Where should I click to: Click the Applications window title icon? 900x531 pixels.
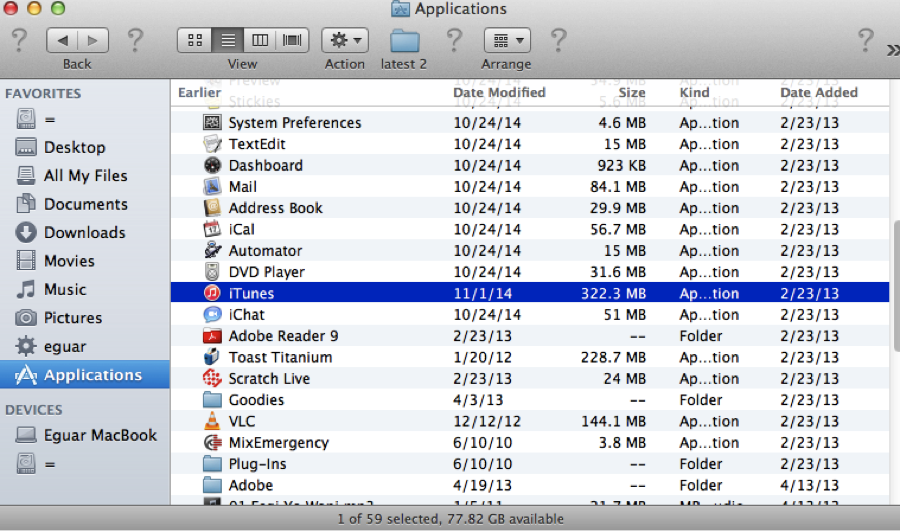point(400,9)
